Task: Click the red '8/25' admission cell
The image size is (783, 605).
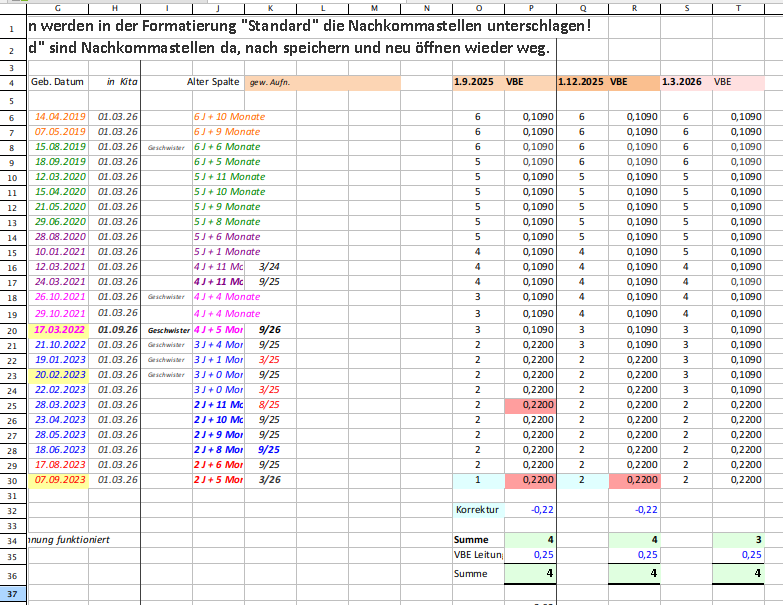Action: (x=269, y=405)
